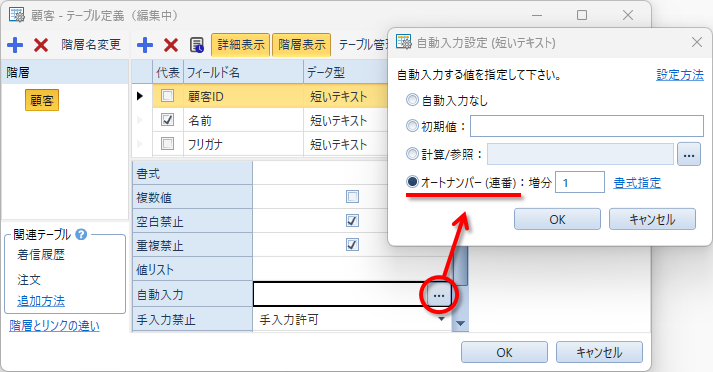Click the blue plus icon above 階層 panel
The width and height of the screenshot is (713, 372).
[15, 45]
